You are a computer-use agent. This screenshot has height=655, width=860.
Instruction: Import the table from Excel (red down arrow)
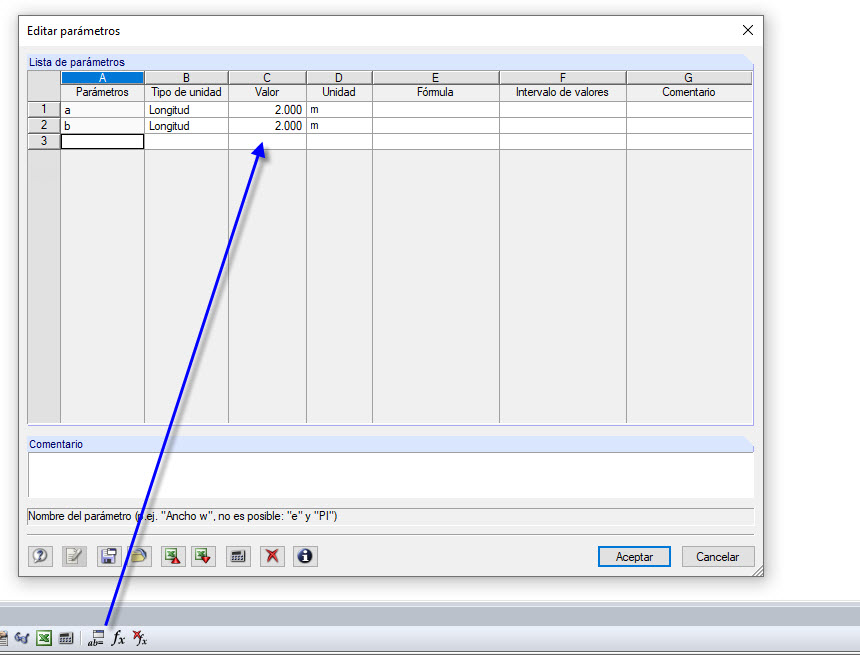click(203, 556)
